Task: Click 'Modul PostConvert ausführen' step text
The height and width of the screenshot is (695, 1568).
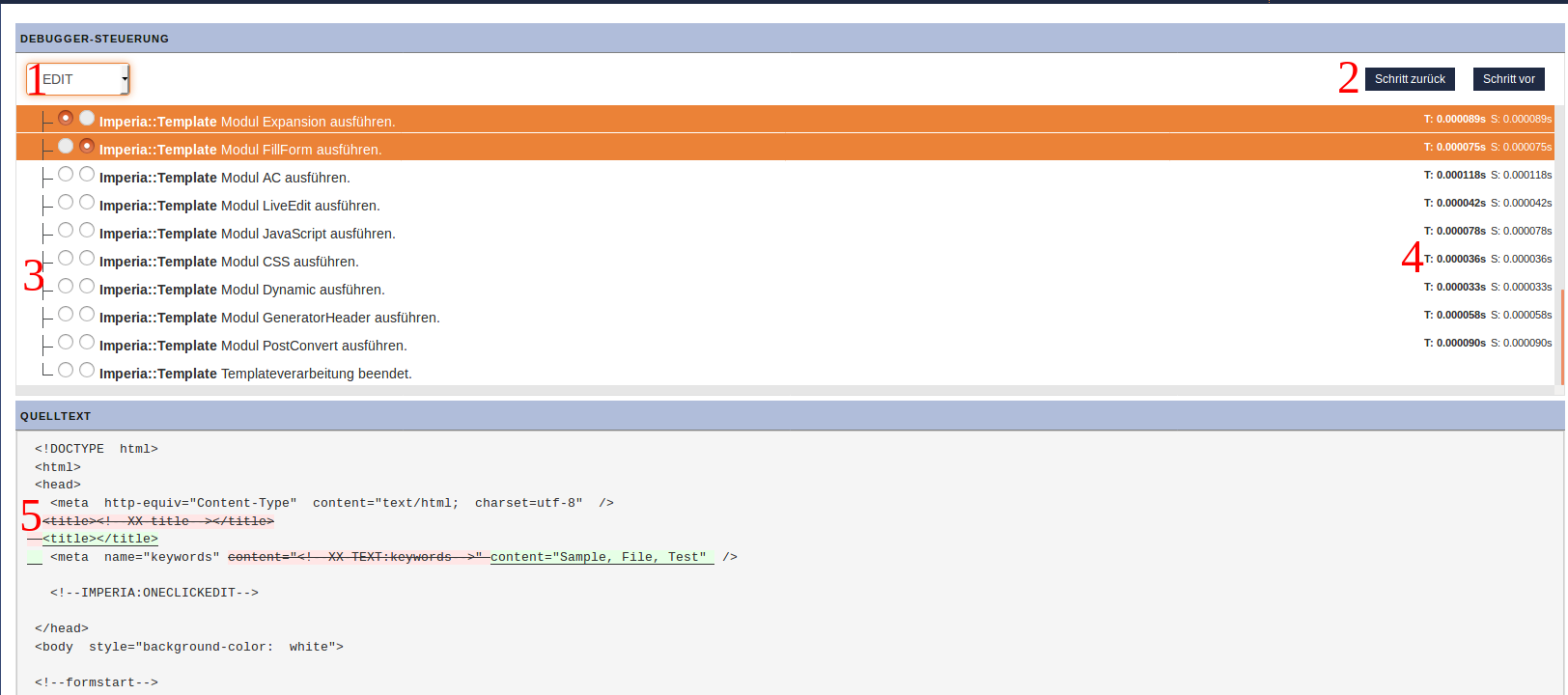Action: (314, 346)
